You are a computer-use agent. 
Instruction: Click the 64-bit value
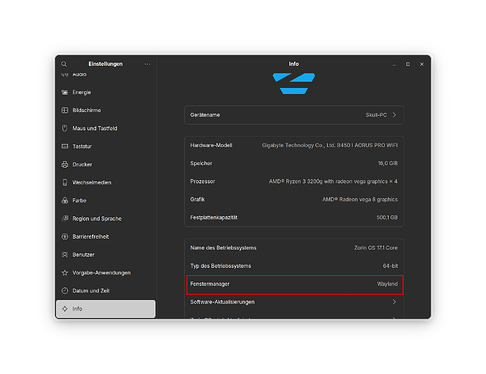[x=390, y=266]
